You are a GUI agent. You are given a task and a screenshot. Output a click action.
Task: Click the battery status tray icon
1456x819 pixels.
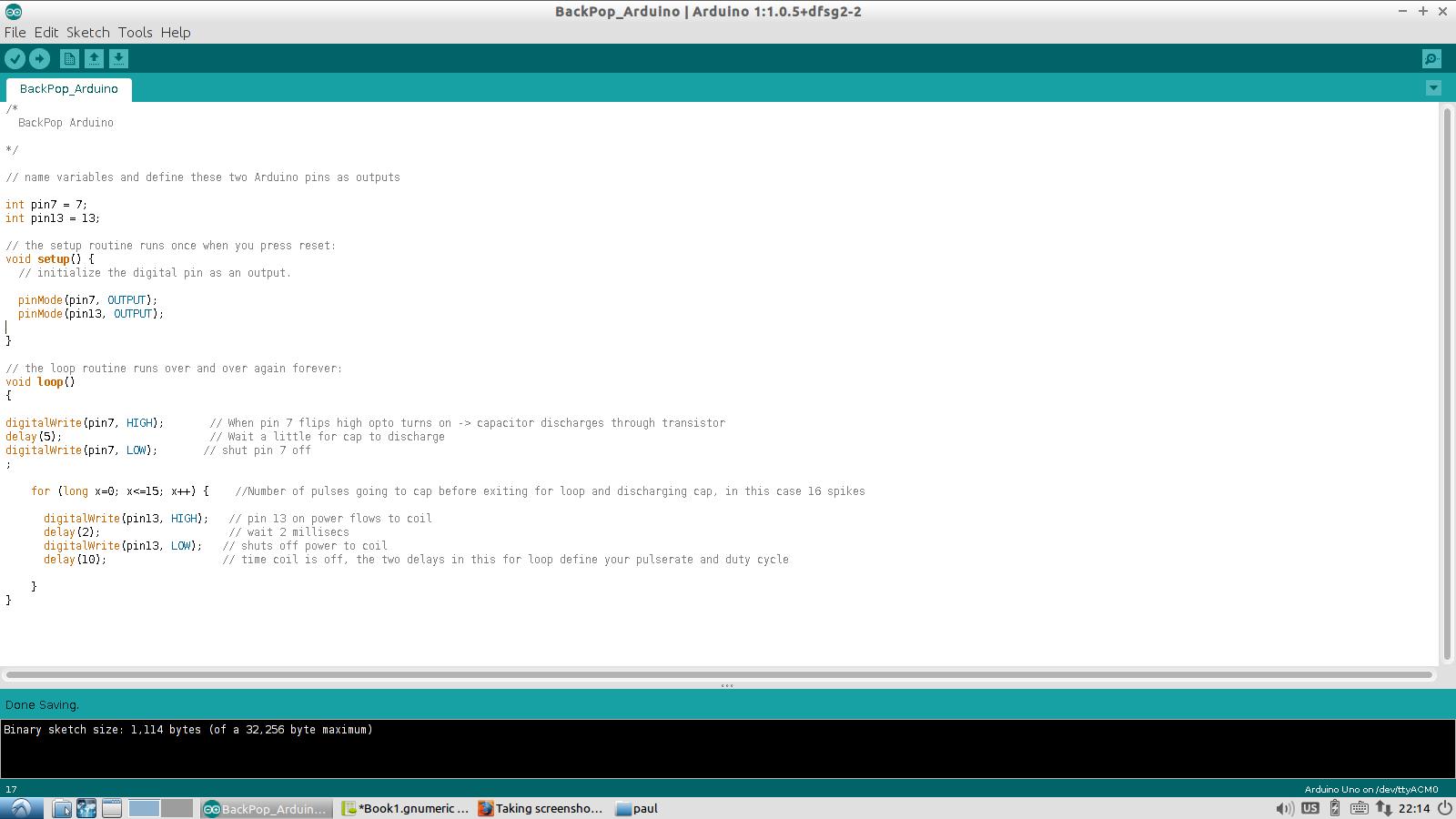(x=1335, y=808)
